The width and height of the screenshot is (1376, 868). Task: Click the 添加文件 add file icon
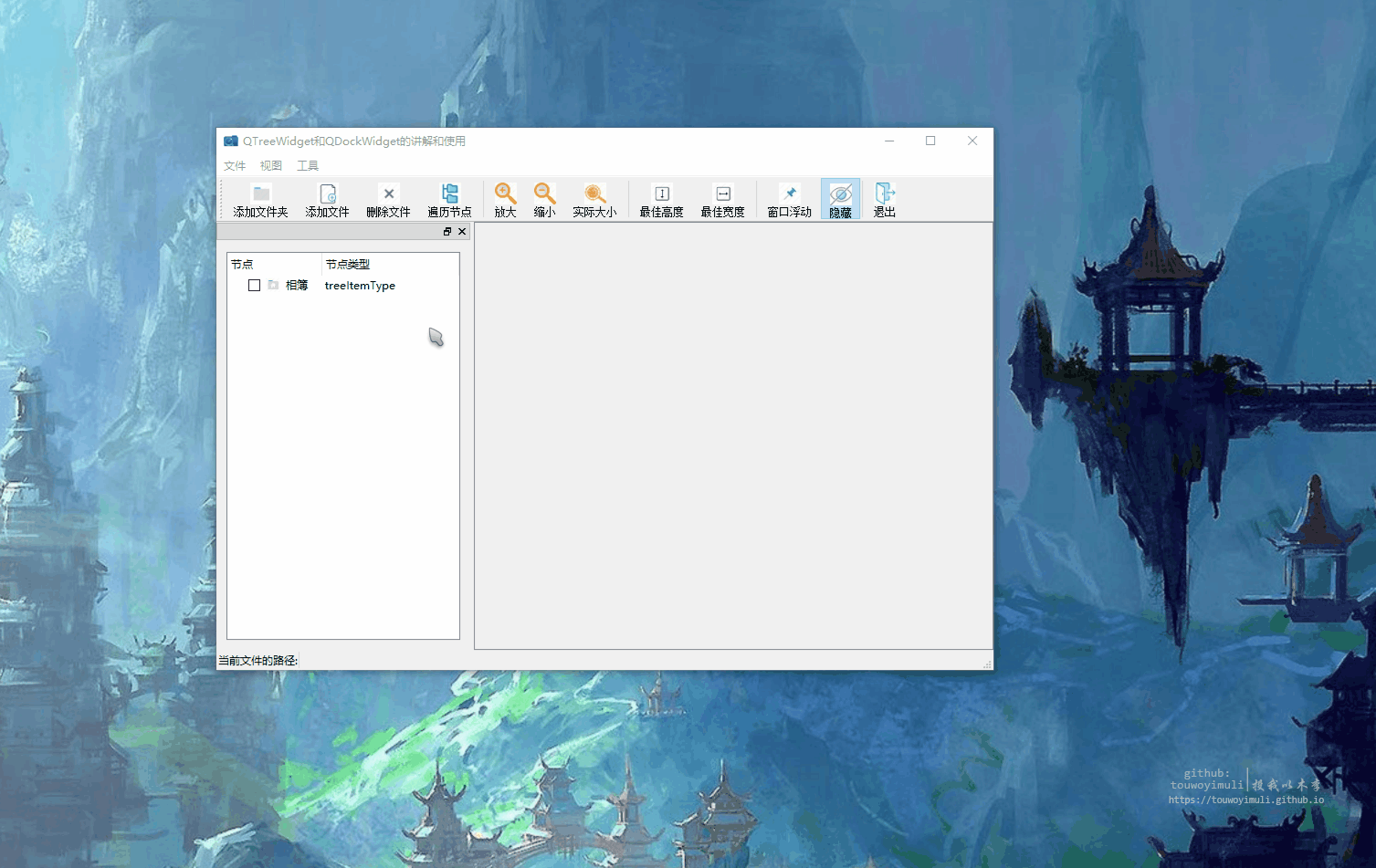tap(328, 193)
